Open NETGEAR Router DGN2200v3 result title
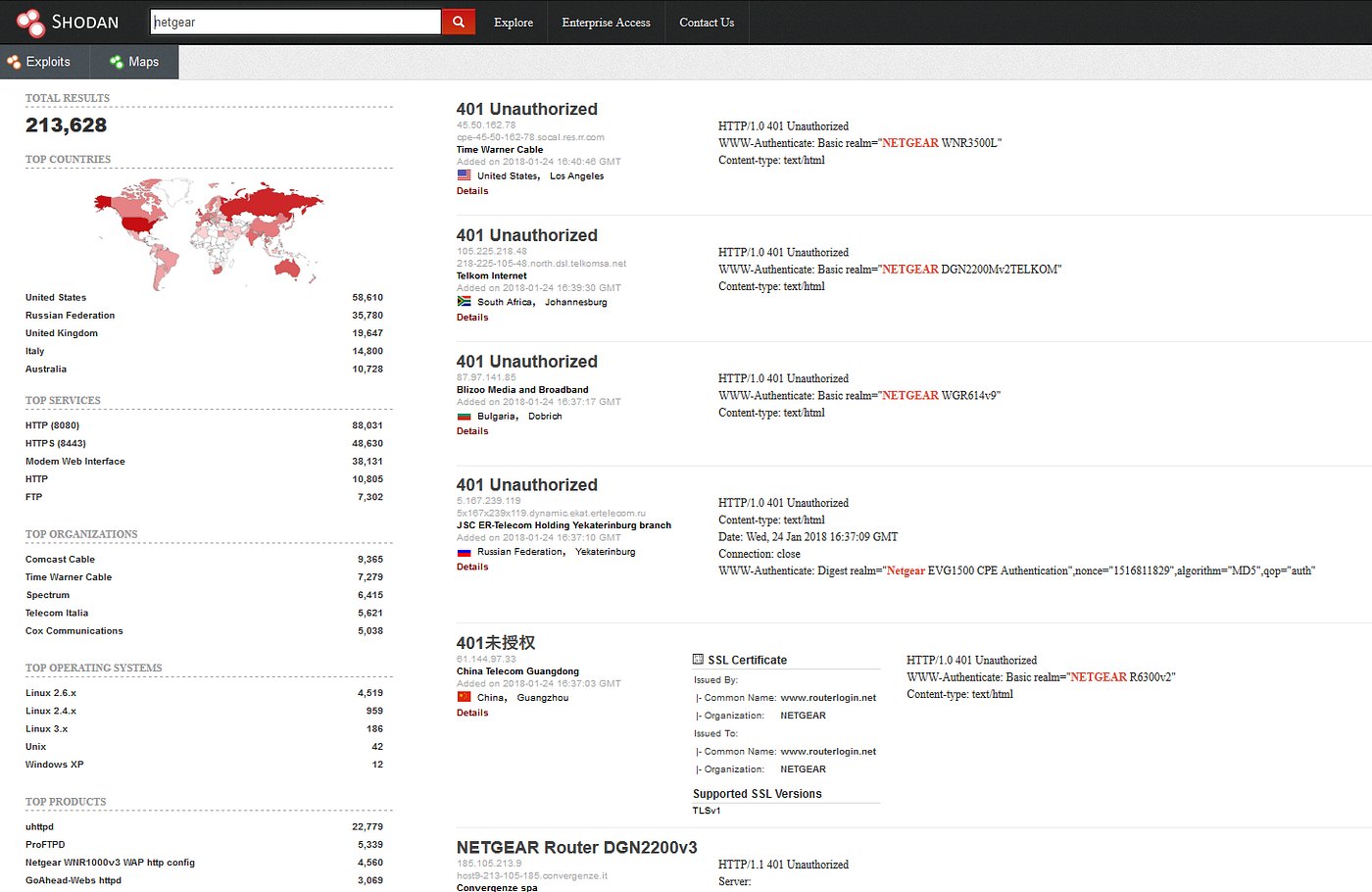 click(x=577, y=847)
